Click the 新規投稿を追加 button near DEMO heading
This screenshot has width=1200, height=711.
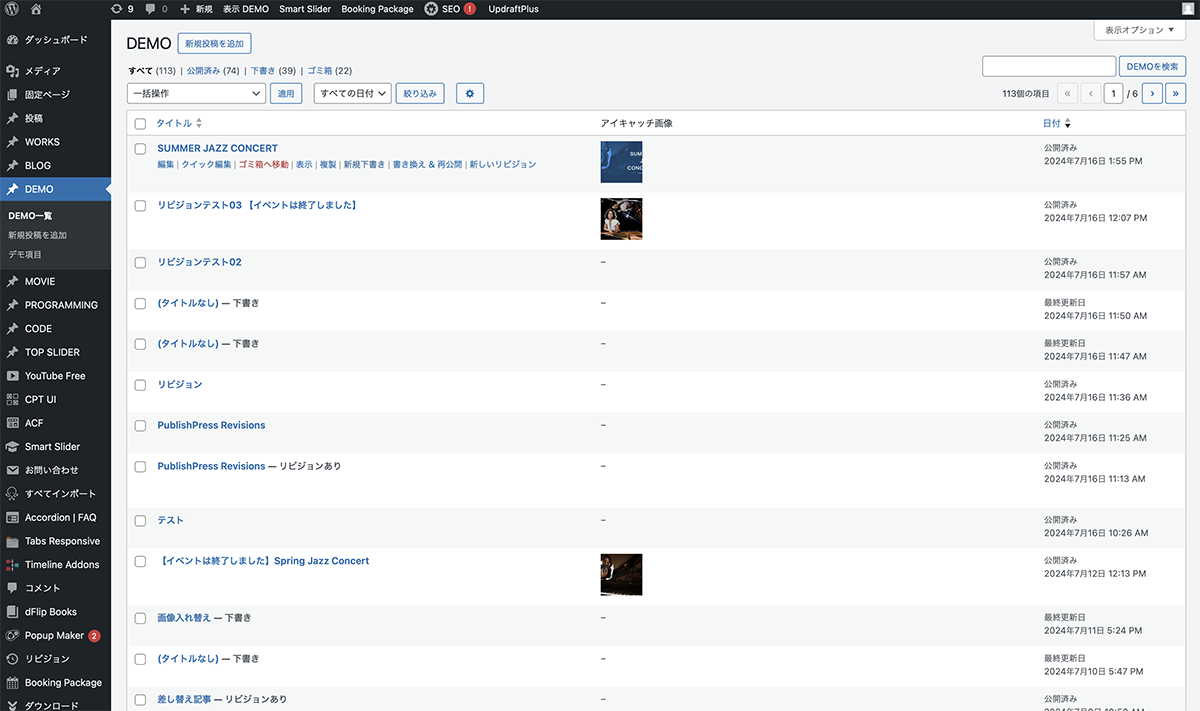[x=214, y=43]
